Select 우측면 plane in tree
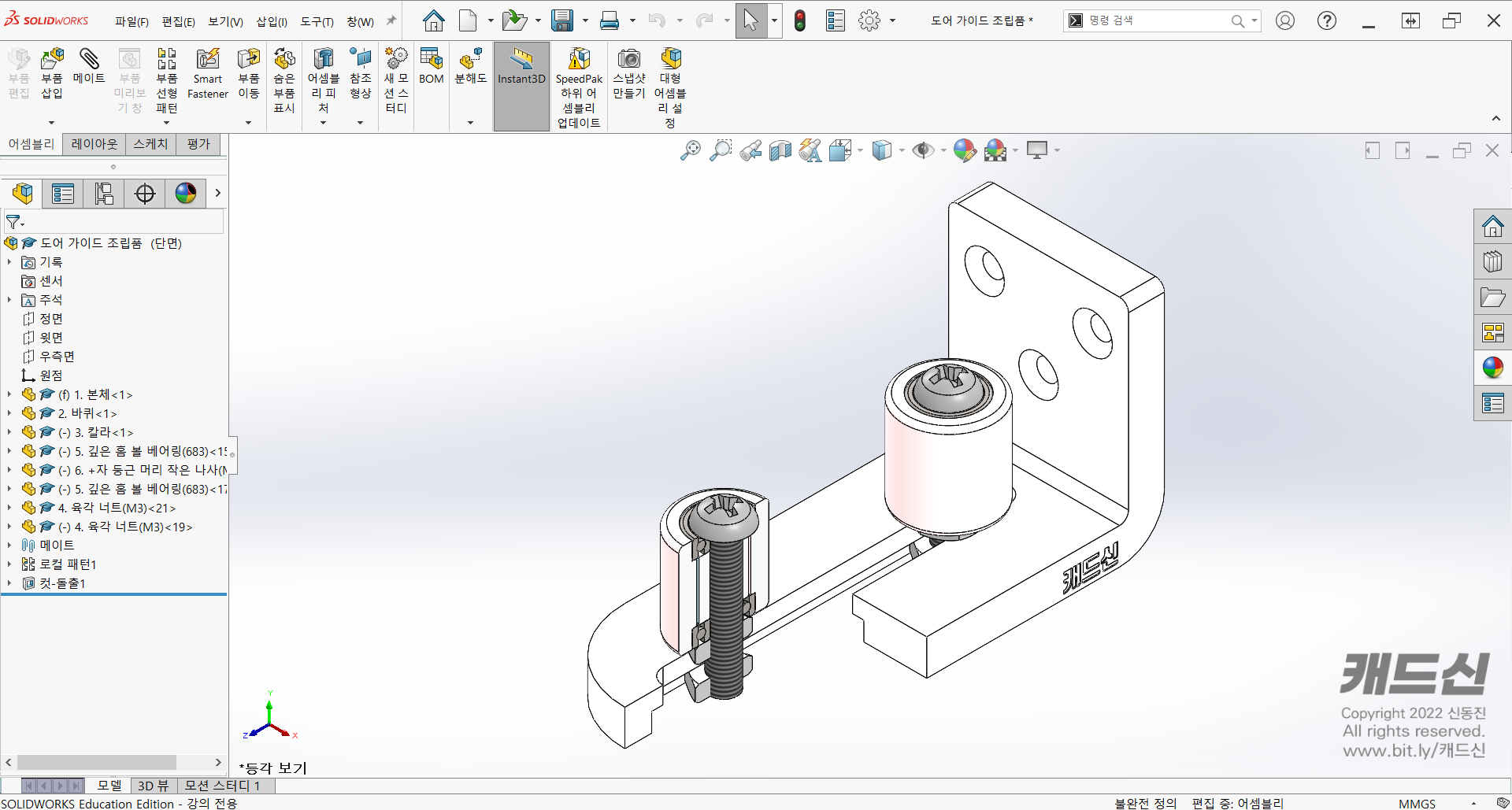The width and height of the screenshot is (1512, 810). tap(57, 357)
